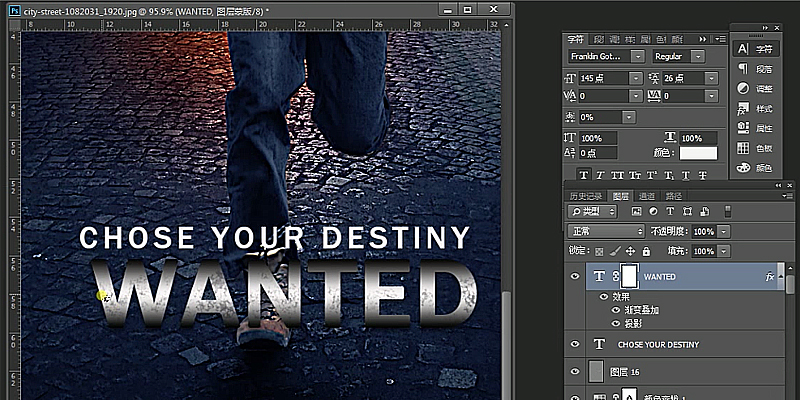
Task: Click the 图层 16 layer thumbnail
Action: 596,371
